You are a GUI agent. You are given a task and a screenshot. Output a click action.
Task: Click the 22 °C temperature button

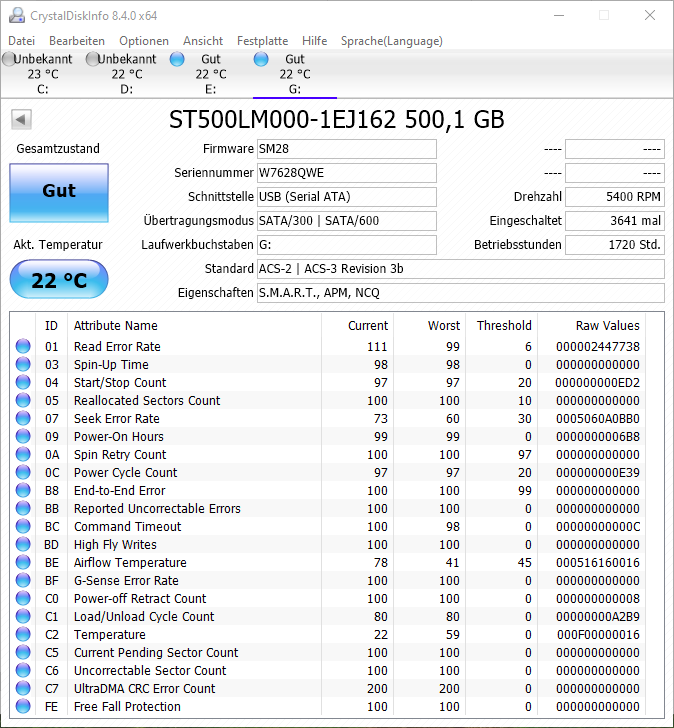pos(59,280)
